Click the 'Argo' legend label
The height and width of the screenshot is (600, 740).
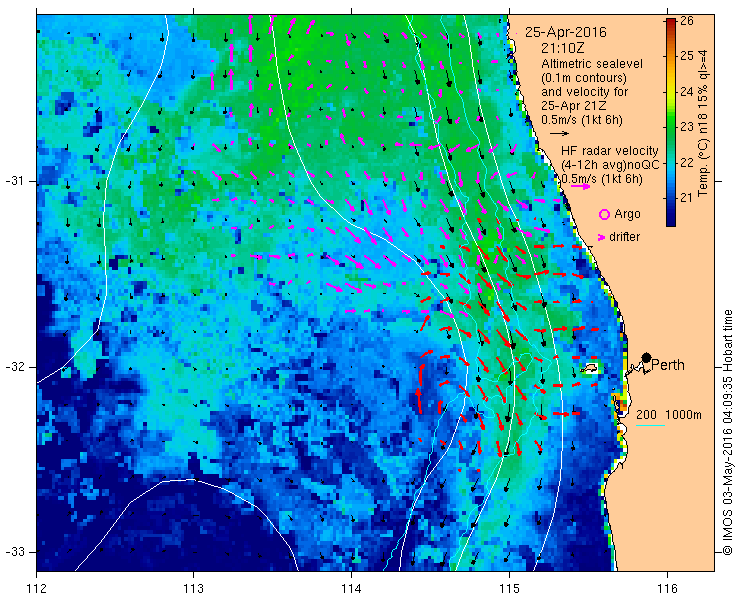tap(627, 214)
